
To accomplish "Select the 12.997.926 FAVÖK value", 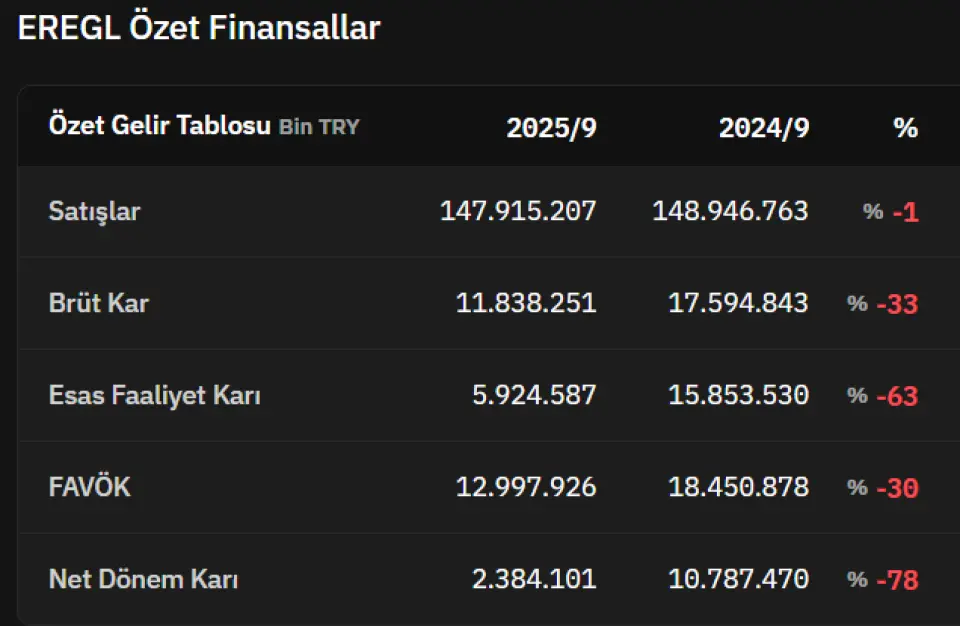I will click(x=526, y=487).
